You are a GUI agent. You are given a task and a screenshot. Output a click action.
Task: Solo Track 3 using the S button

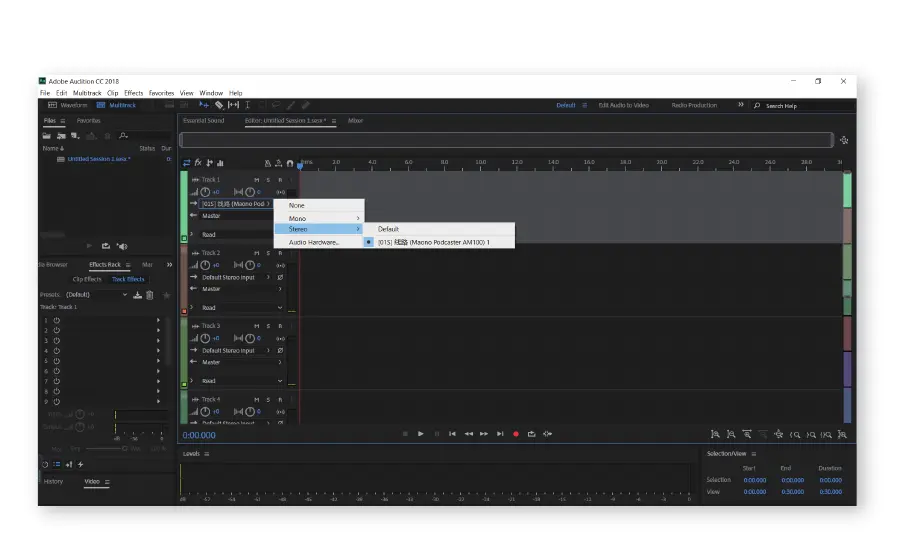268,326
